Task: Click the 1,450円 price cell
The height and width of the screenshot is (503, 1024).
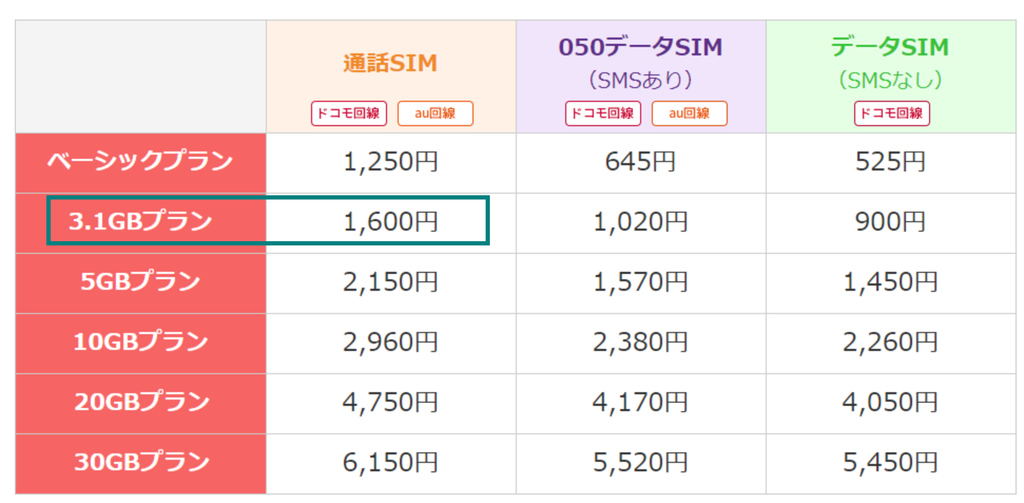Action: [x=891, y=282]
